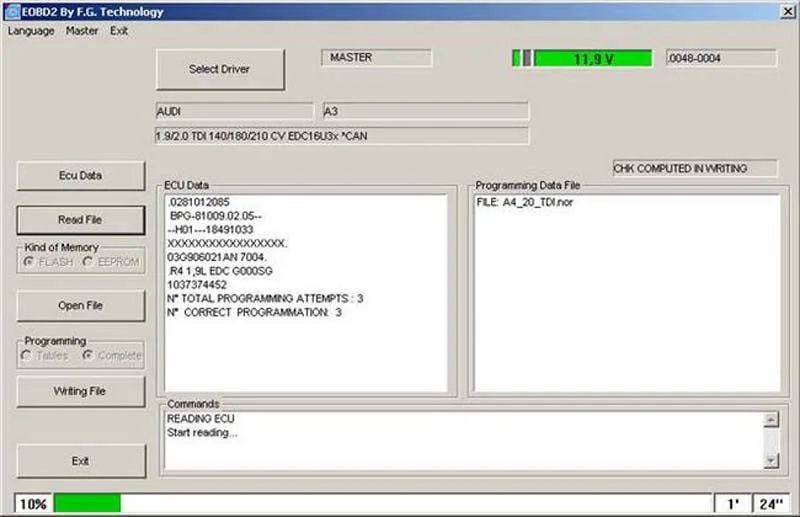Image resolution: width=800 pixels, height=517 pixels.
Task: Click the 24'' seconds timer box
Action: coord(771,504)
